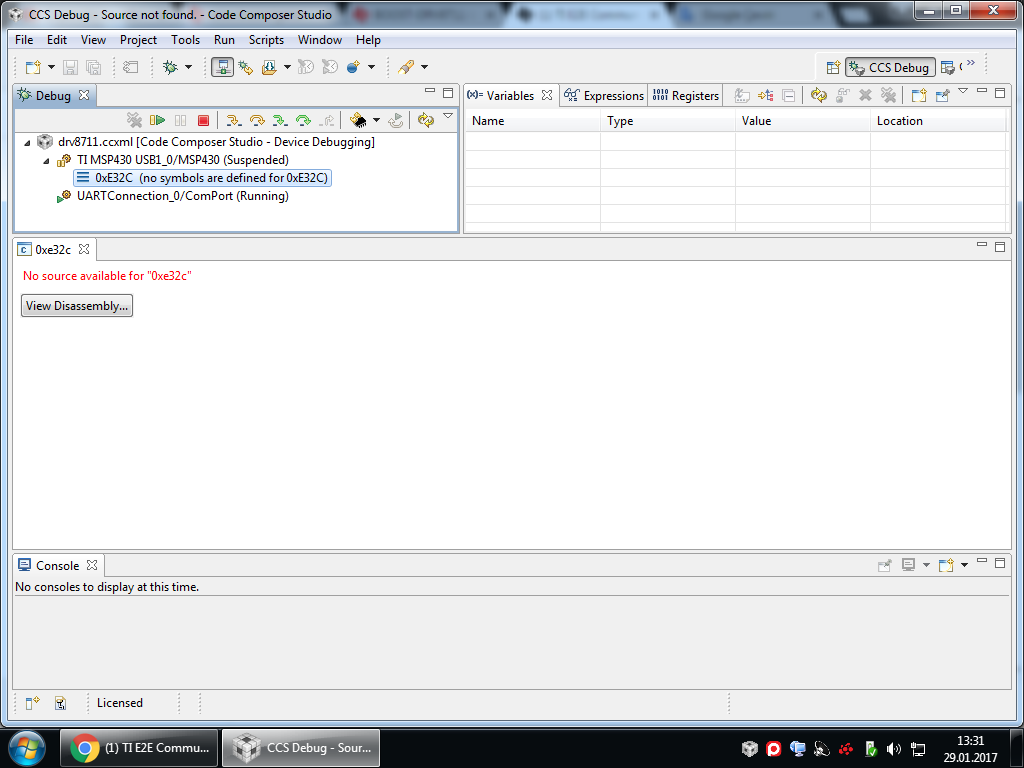1024x768 pixels.
Task: Open the Variables view menu triangle
Action: click(963, 91)
